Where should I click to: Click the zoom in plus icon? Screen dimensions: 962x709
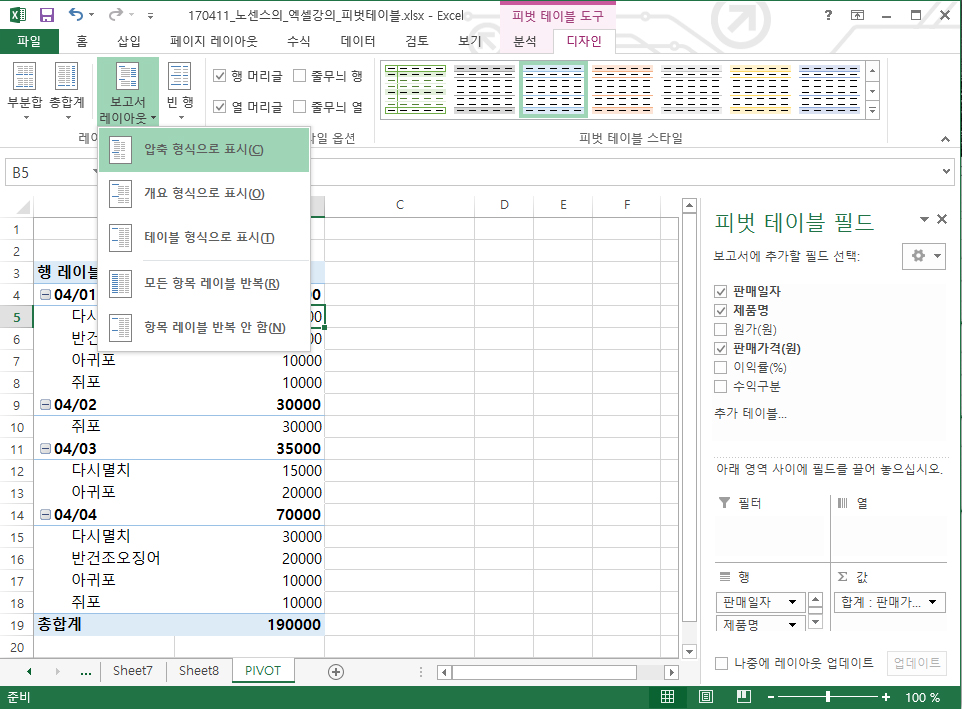tap(885, 697)
